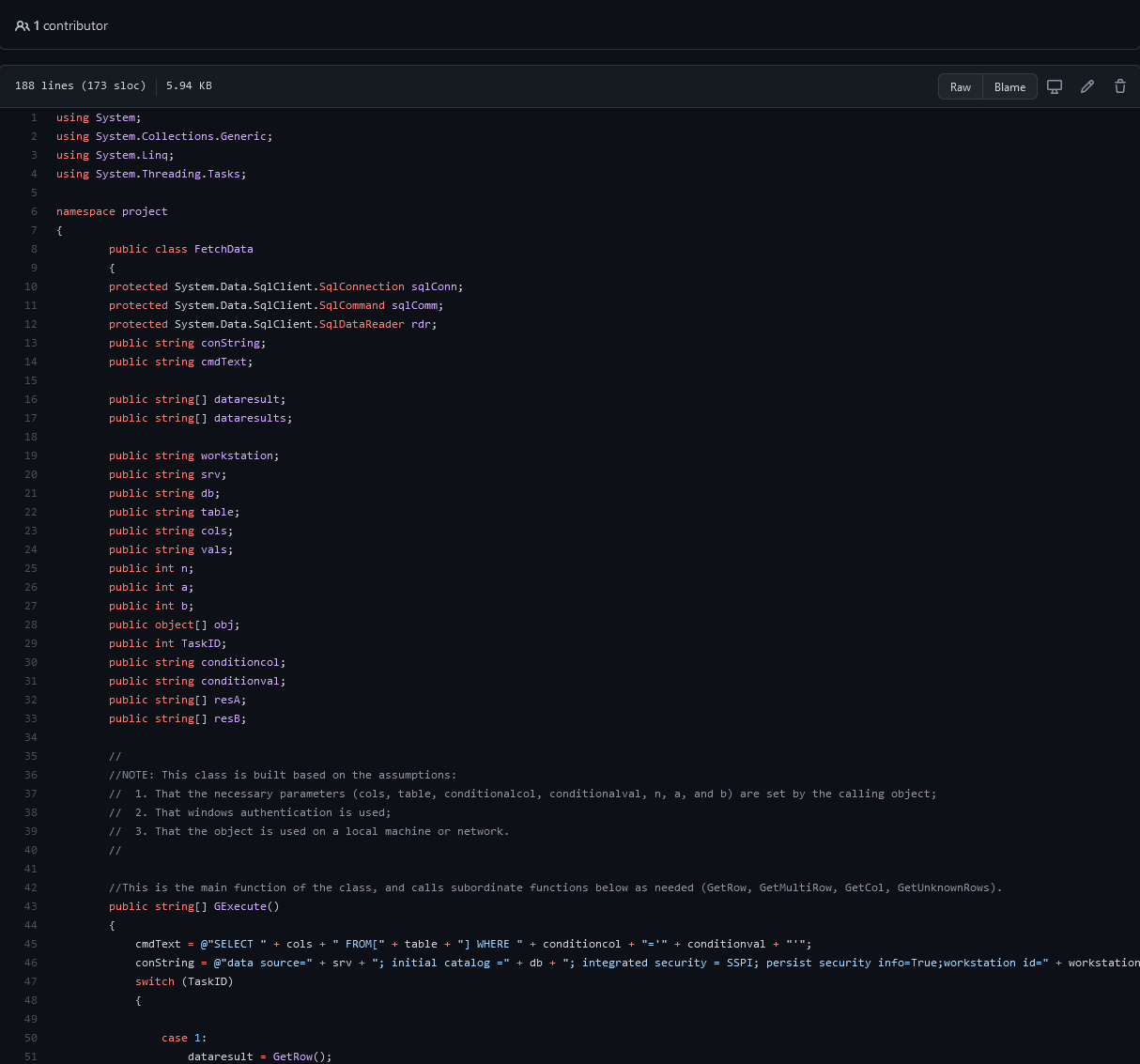1140x1064 pixels.
Task: Click the '//NOTE: This class is built' comment
Action: pyautogui.click(x=283, y=775)
